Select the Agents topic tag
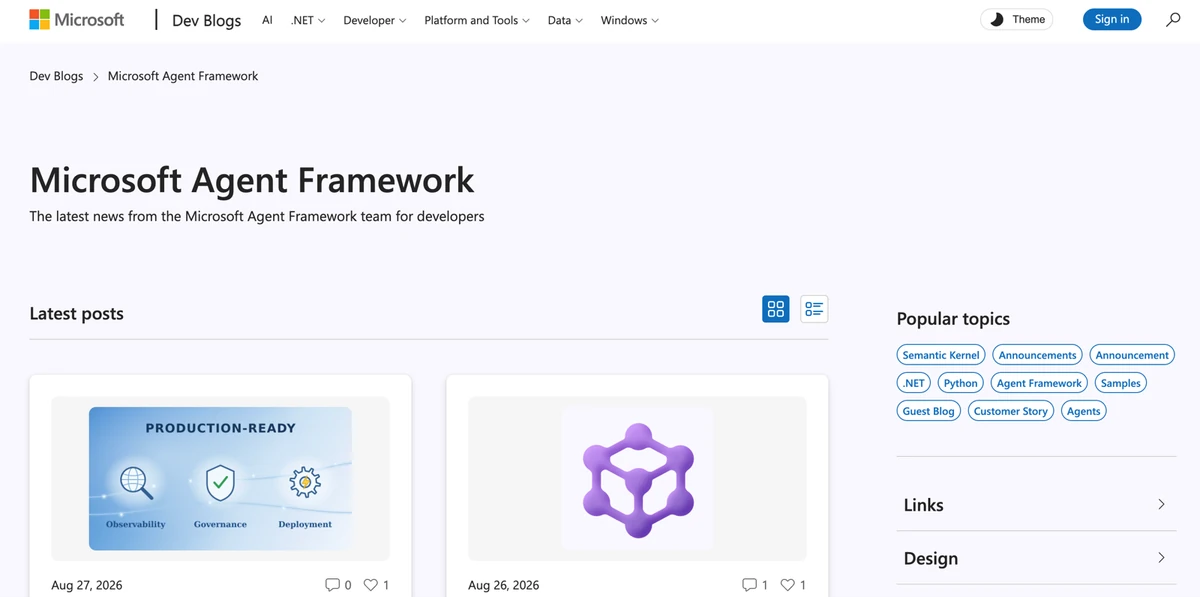 (1083, 411)
